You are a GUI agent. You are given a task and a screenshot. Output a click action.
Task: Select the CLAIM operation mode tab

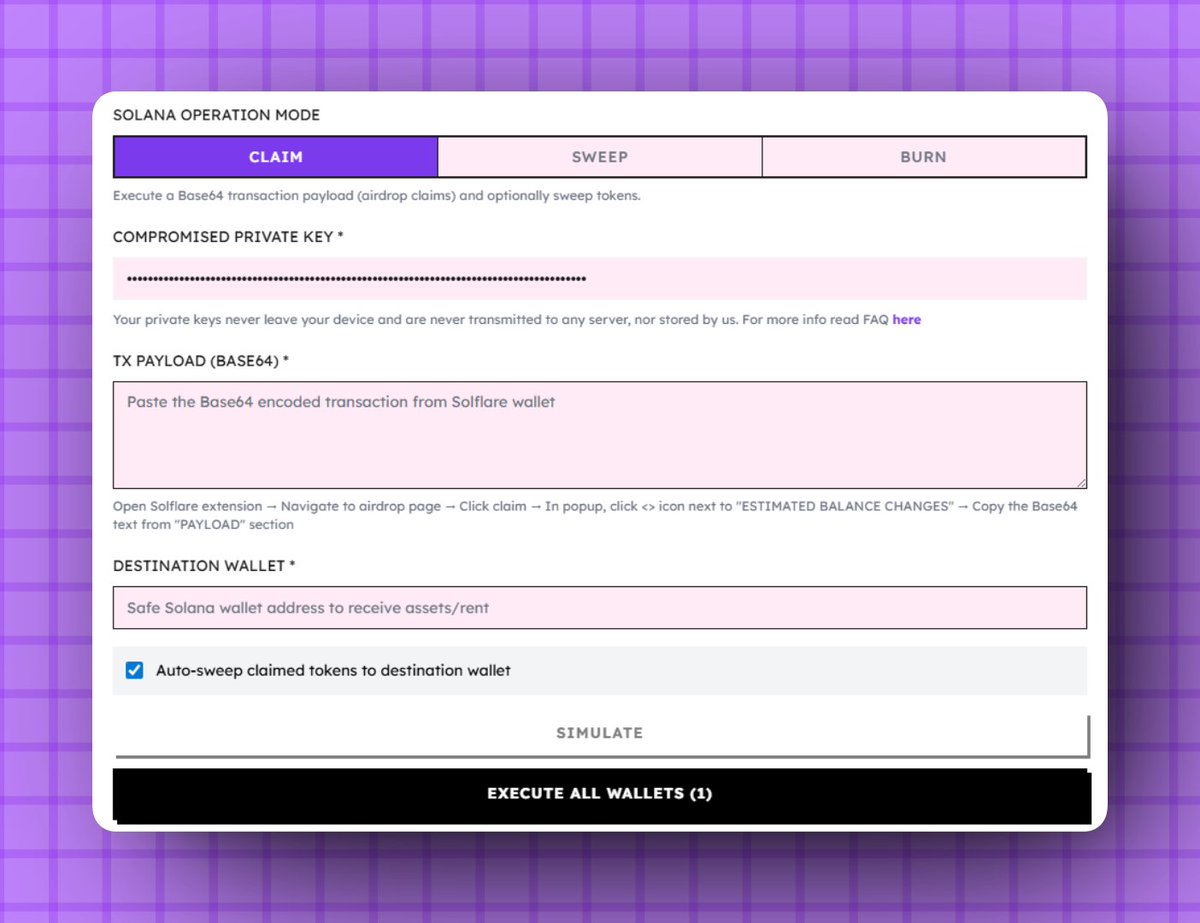point(275,157)
